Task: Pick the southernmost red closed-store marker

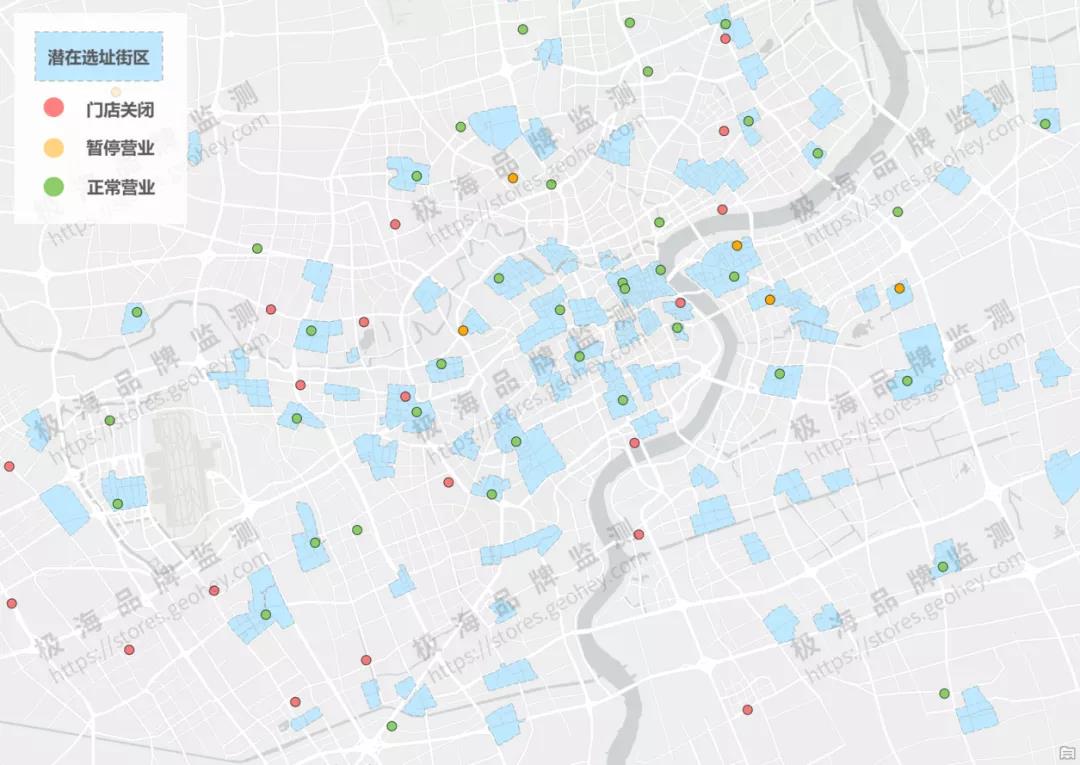Action: [747, 710]
